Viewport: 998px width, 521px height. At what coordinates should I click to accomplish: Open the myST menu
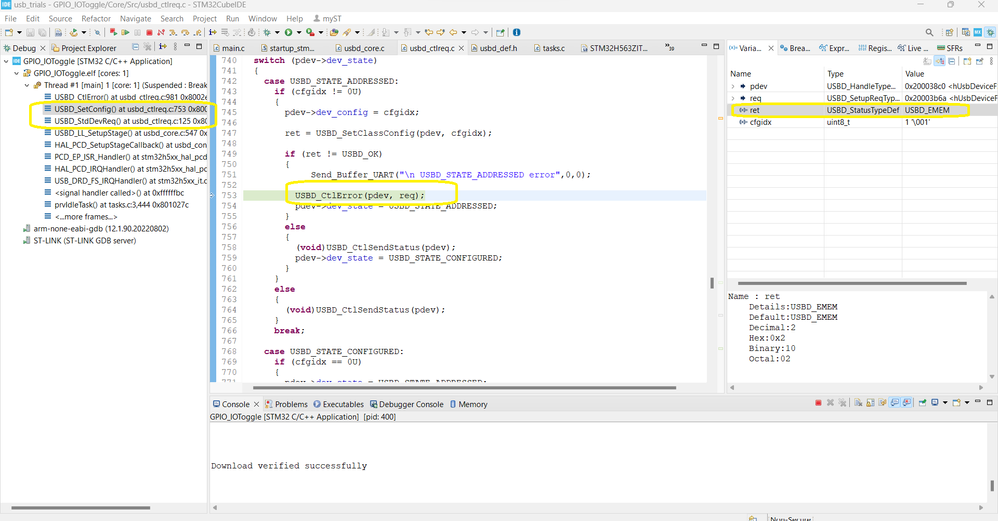click(x=327, y=18)
